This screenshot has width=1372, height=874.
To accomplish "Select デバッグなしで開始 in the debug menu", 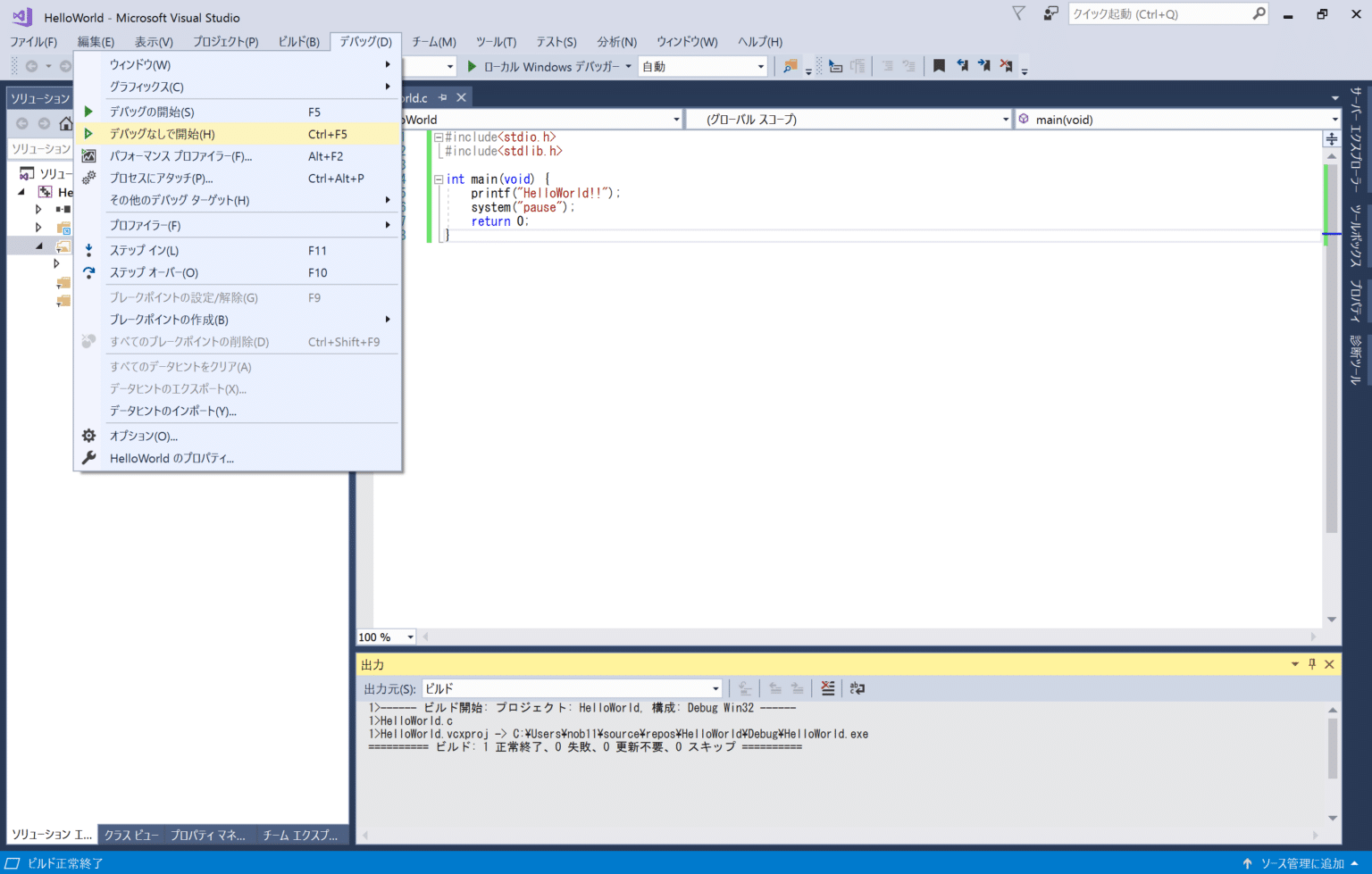I will [x=161, y=133].
